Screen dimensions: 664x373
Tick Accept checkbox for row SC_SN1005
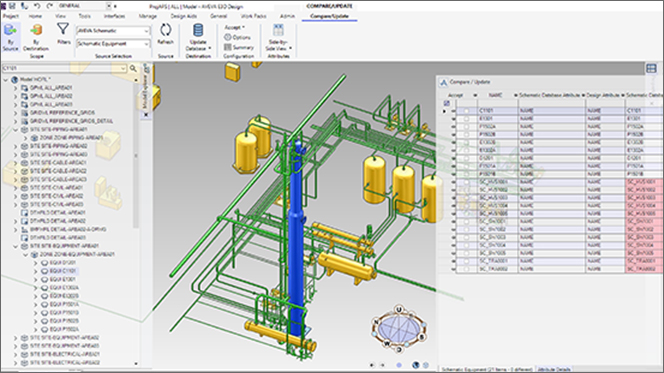(x=466, y=253)
